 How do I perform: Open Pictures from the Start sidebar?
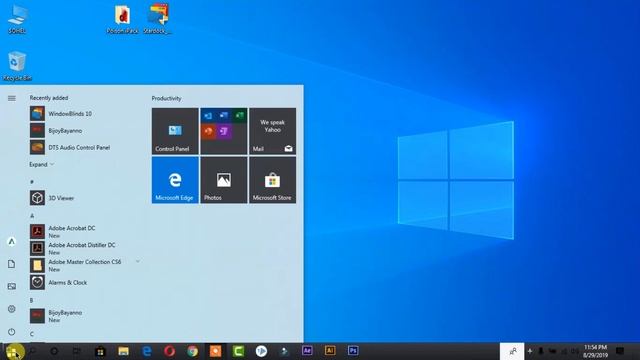coord(12,287)
